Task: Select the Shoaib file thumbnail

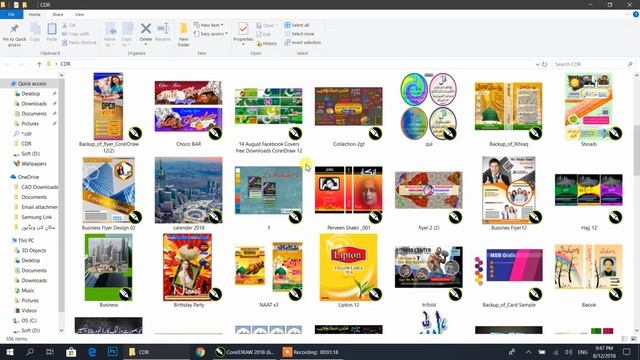Action: [x=589, y=107]
